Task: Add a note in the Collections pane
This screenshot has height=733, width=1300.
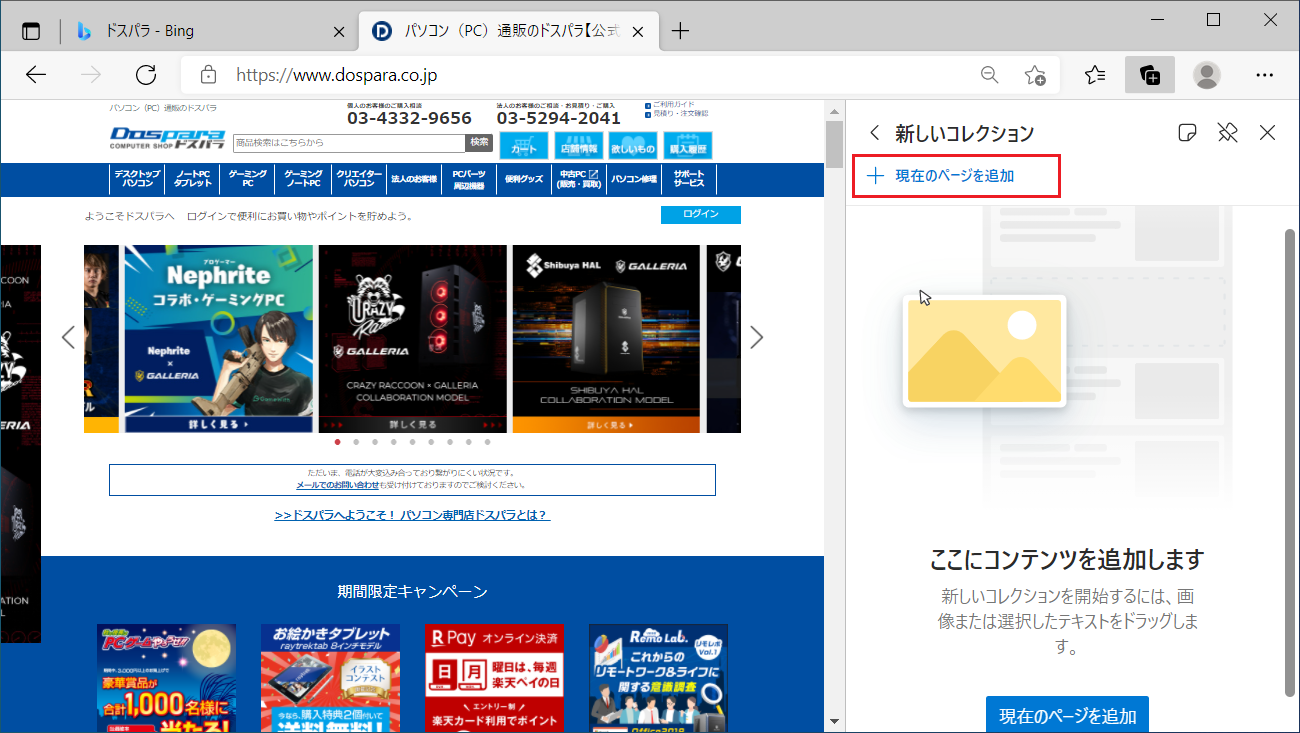Action: [x=1187, y=133]
